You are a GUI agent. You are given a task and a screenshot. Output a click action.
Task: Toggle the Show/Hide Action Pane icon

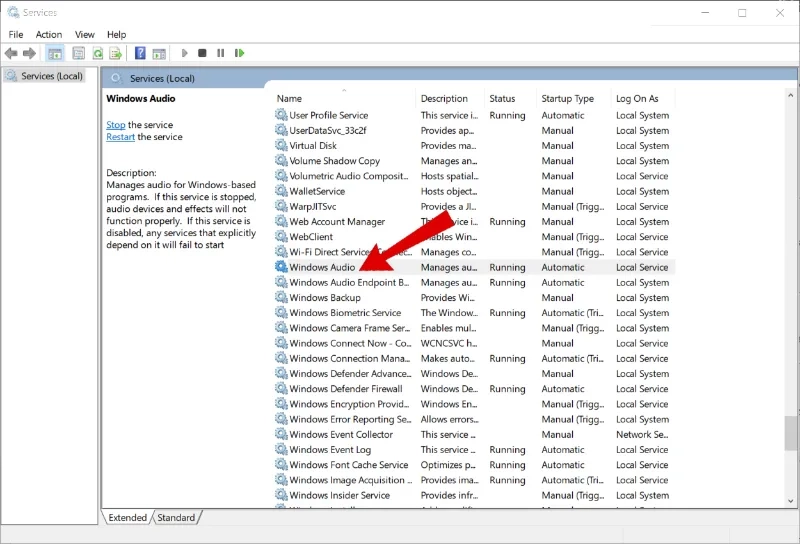point(159,53)
